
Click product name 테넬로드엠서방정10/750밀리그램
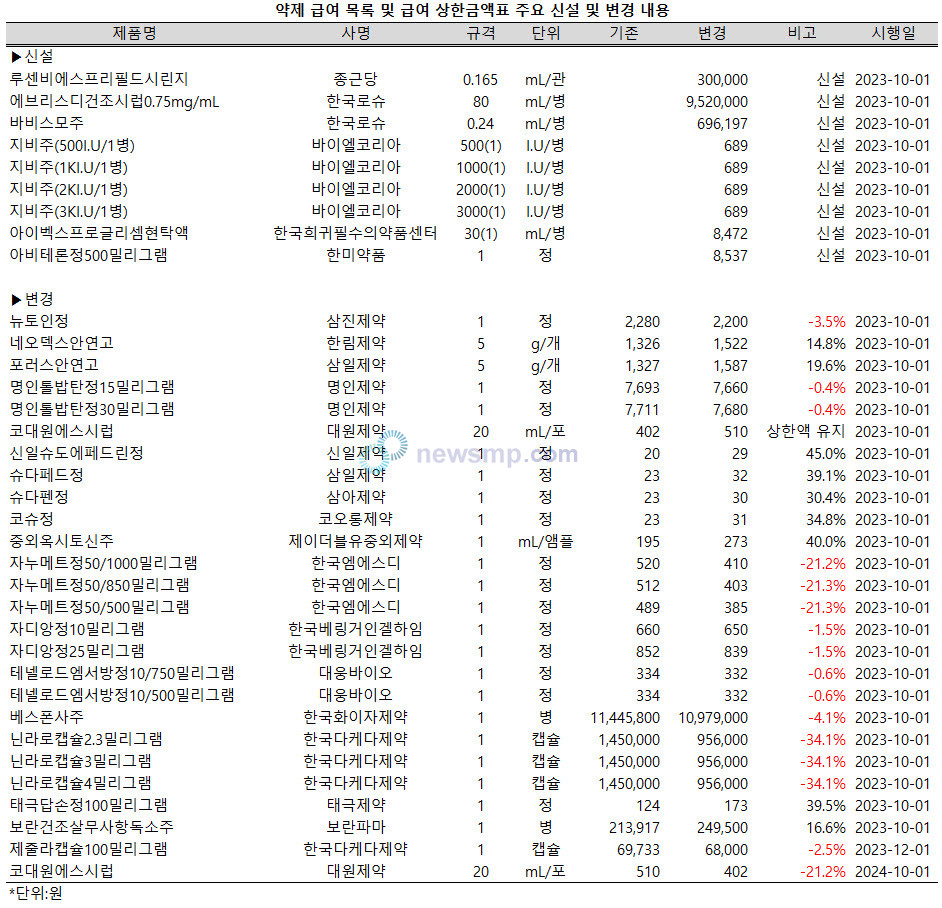[x=122, y=674]
